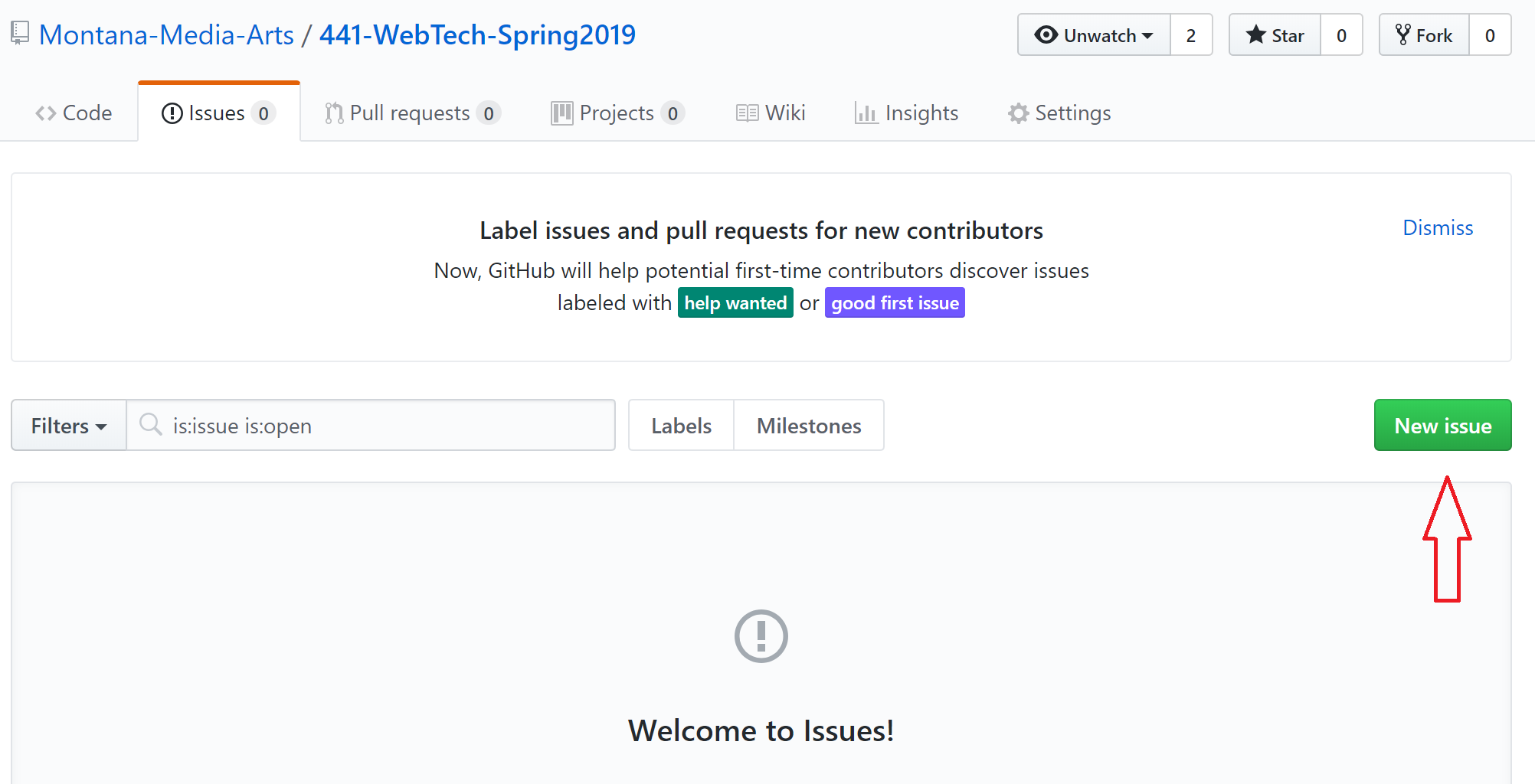Click the 'good first issue' purple label

click(895, 303)
